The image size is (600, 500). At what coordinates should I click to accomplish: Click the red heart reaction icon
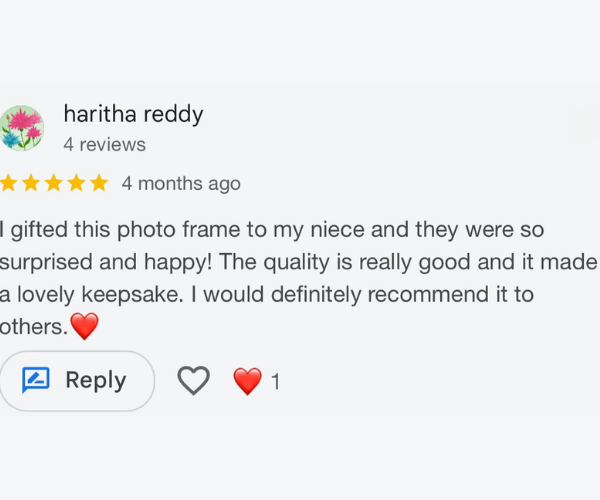(247, 381)
